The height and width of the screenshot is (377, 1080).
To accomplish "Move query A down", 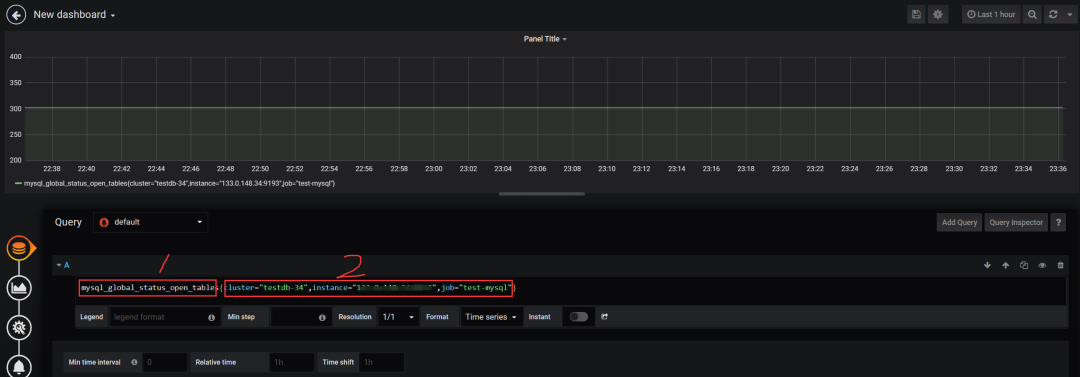I will pos(986,265).
